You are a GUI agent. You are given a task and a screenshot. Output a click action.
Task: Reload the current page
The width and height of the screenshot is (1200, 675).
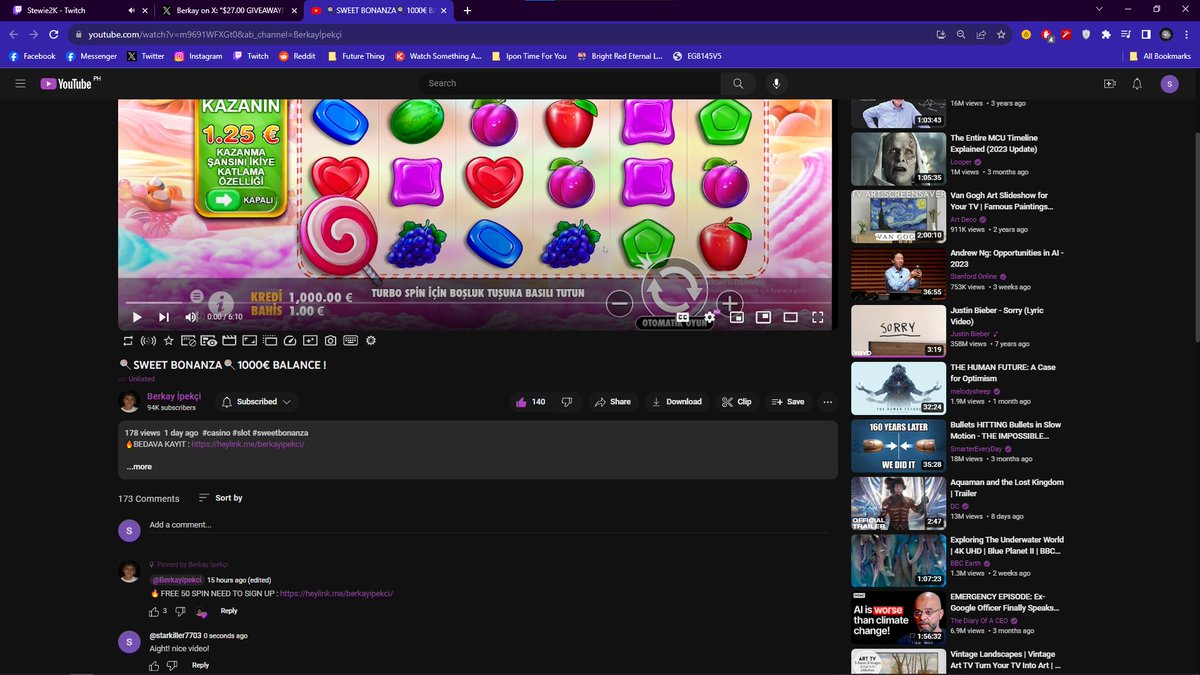pos(54,34)
